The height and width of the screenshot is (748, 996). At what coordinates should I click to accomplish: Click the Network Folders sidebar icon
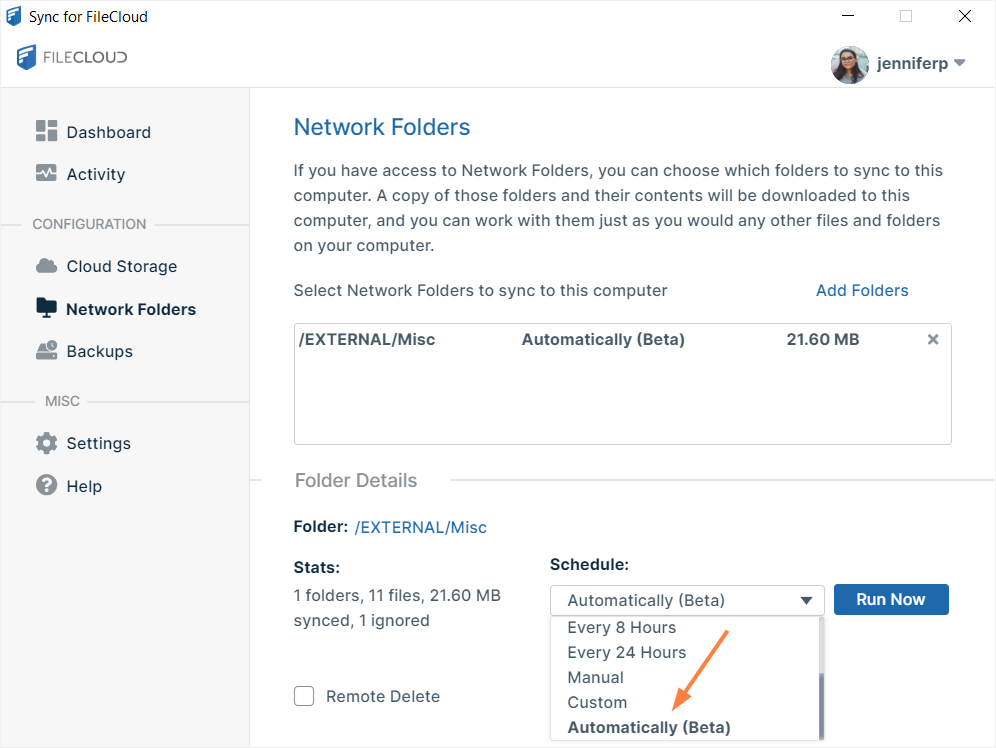[x=46, y=308]
